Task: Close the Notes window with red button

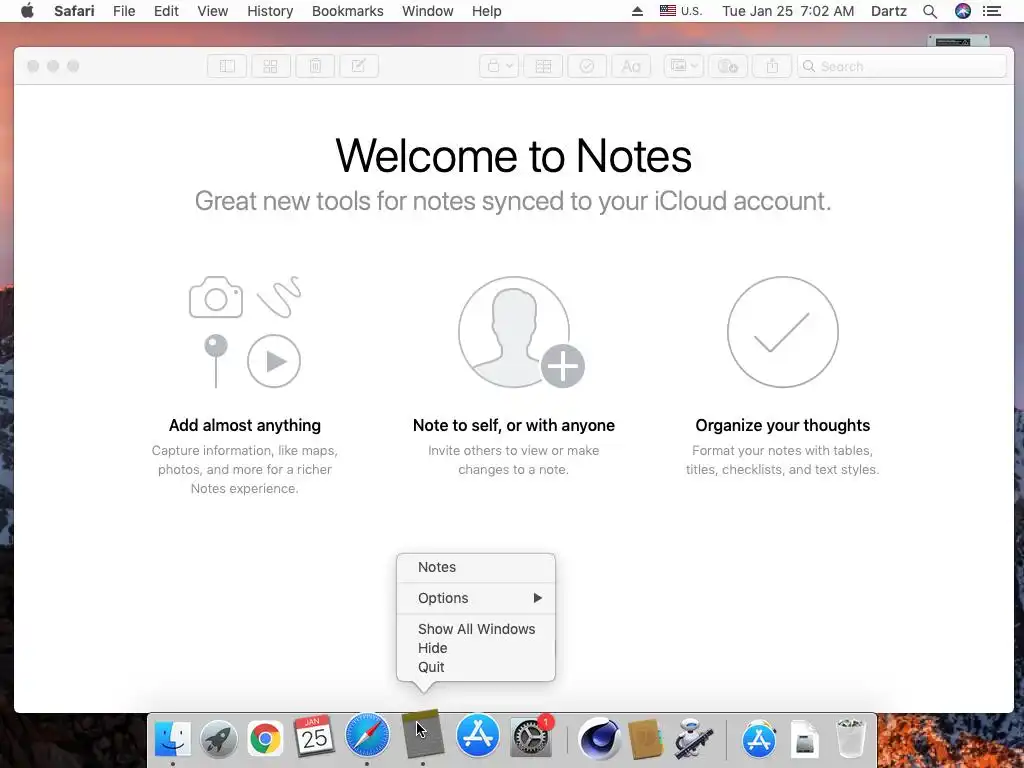Action: pos(33,66)
